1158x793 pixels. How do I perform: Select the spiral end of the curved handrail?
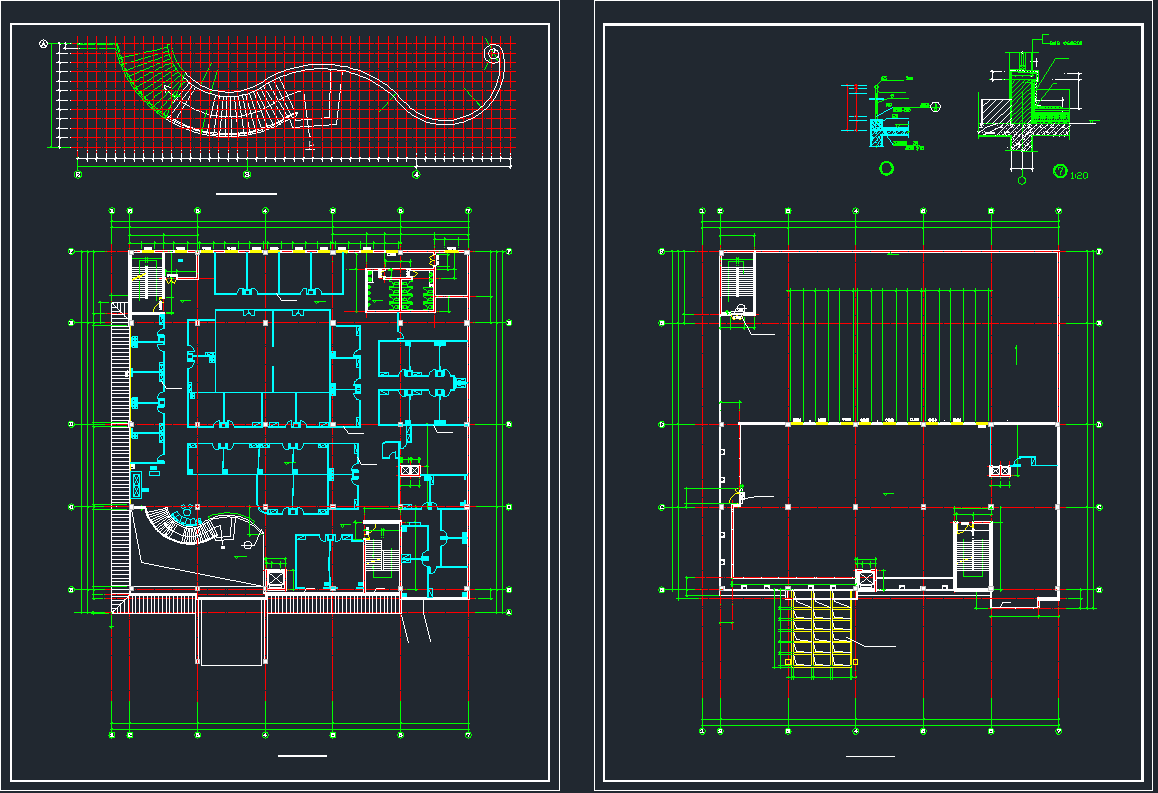[493, 53]
